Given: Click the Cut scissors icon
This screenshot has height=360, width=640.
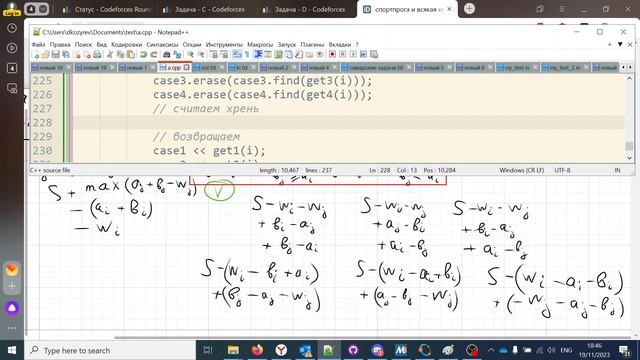Looking at the screenshot, I should coord(109,54).
